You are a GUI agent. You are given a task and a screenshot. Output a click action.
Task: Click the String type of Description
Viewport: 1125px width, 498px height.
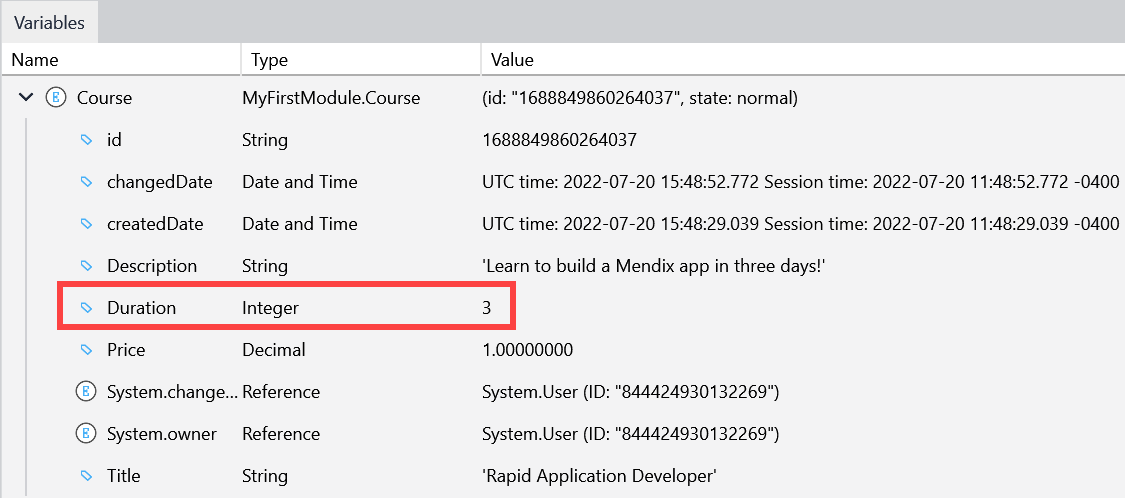pyautogui.click(x=265, y=266)
